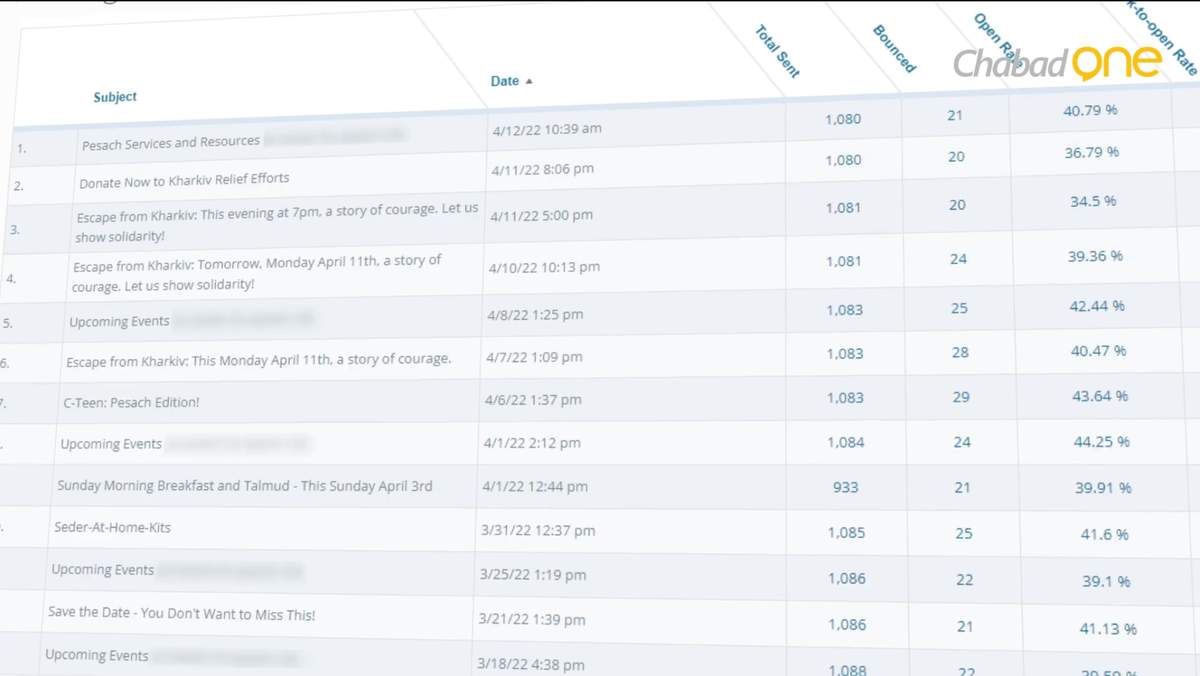Select the date 4/6/22 1:37 pm
Viewport: 1200px width, 676px height.
click(x=532, y=400)
